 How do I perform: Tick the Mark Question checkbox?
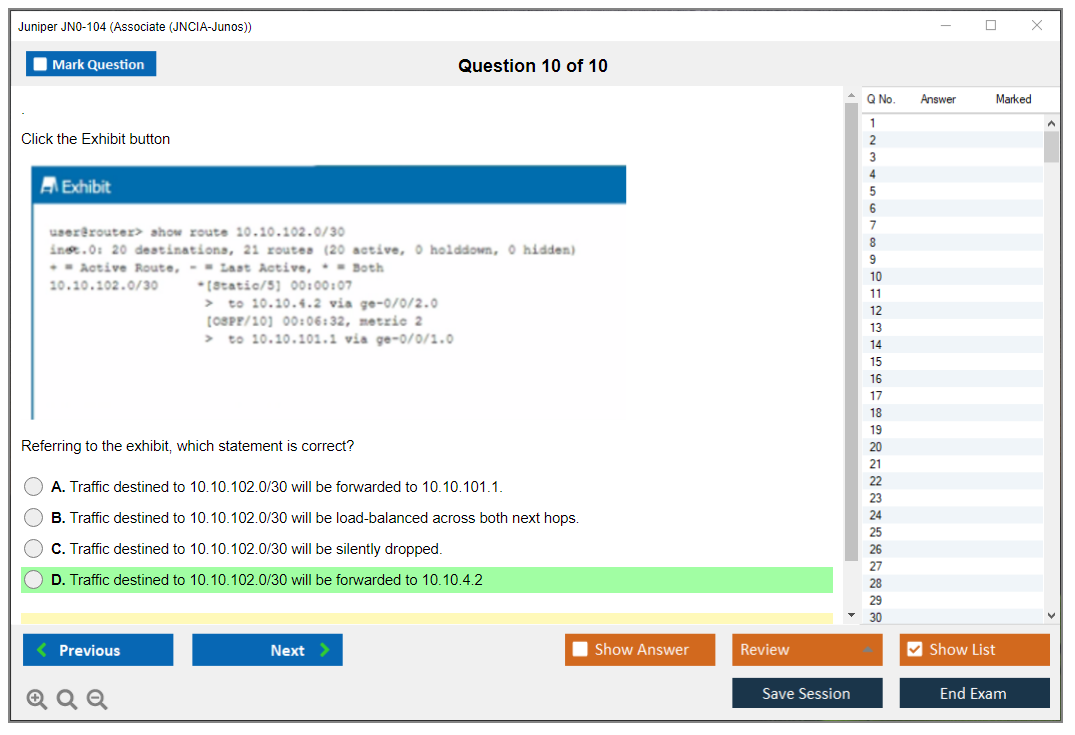[x=41, y=65]
